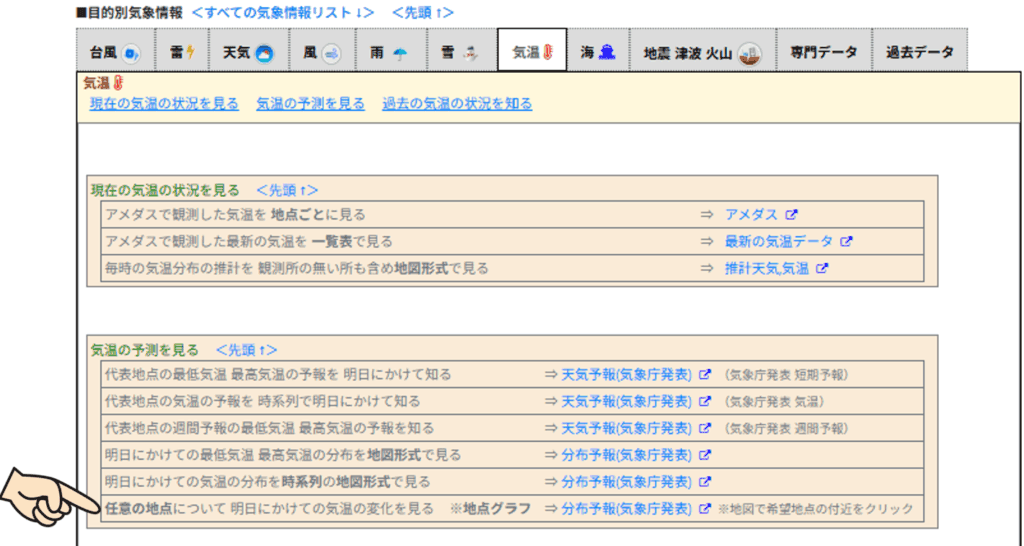1024x546 pixels.
Task: Open the 専門データ tab
Action: pos(823,52)
